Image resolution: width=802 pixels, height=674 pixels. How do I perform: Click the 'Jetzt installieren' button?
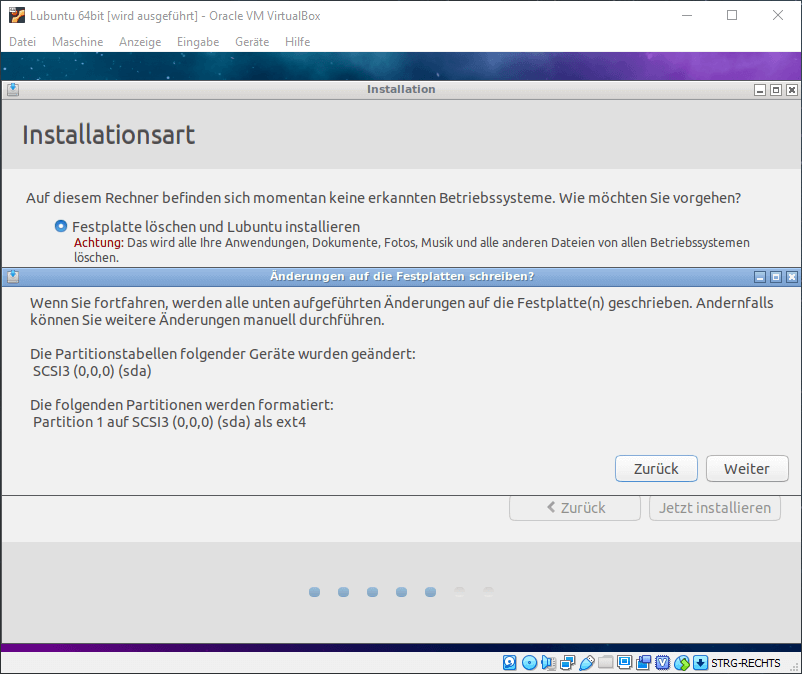(715, 508)
